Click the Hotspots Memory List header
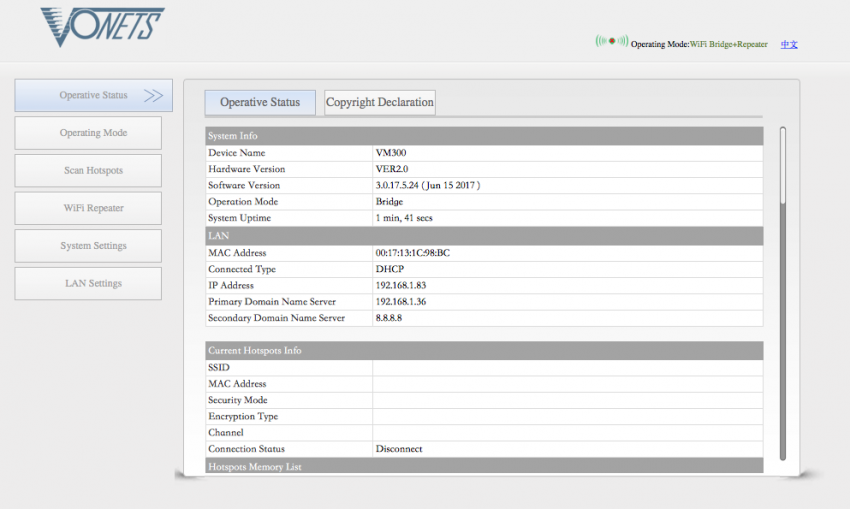850x509 pixels. click(484, 466)
